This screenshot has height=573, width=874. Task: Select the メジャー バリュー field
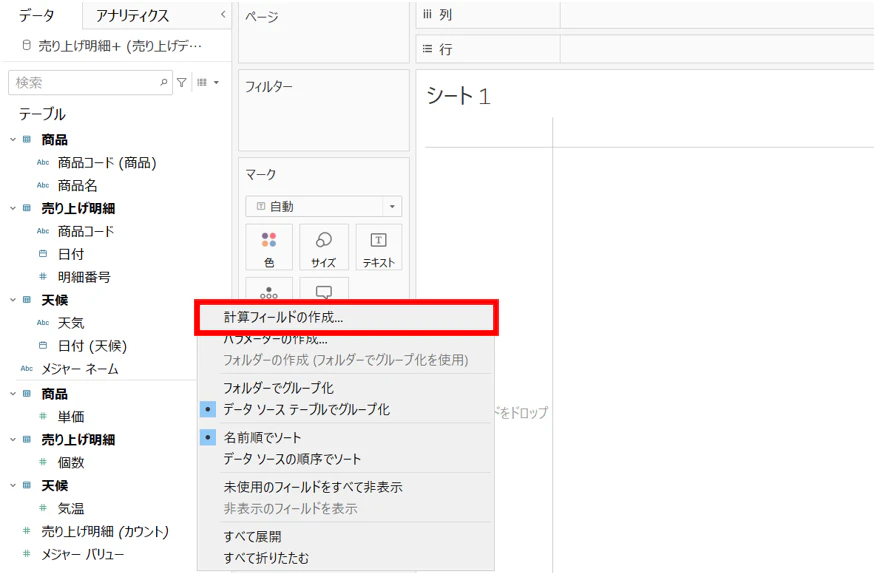coord(82,554)
